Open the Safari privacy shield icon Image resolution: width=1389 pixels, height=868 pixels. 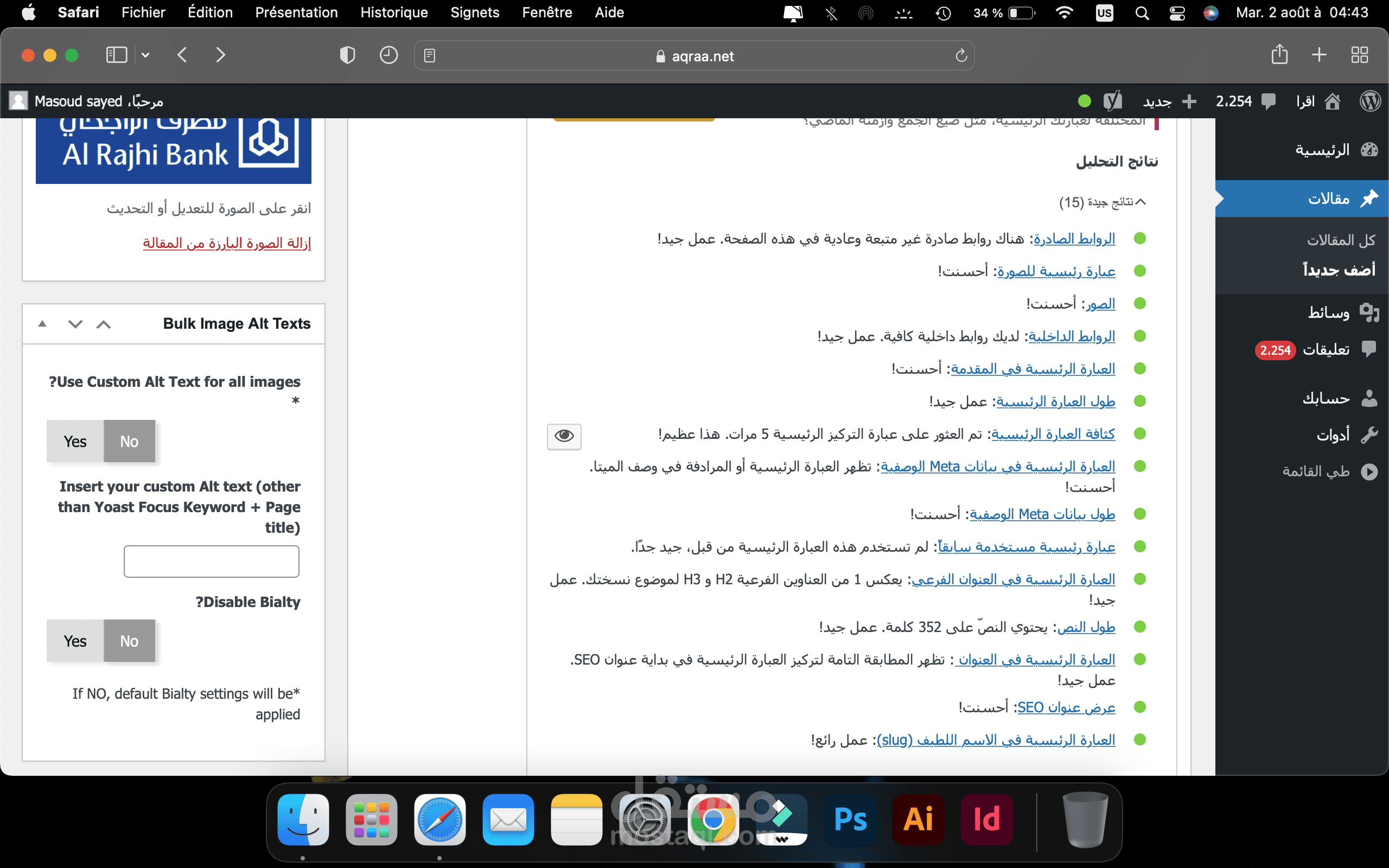(347, 55)
